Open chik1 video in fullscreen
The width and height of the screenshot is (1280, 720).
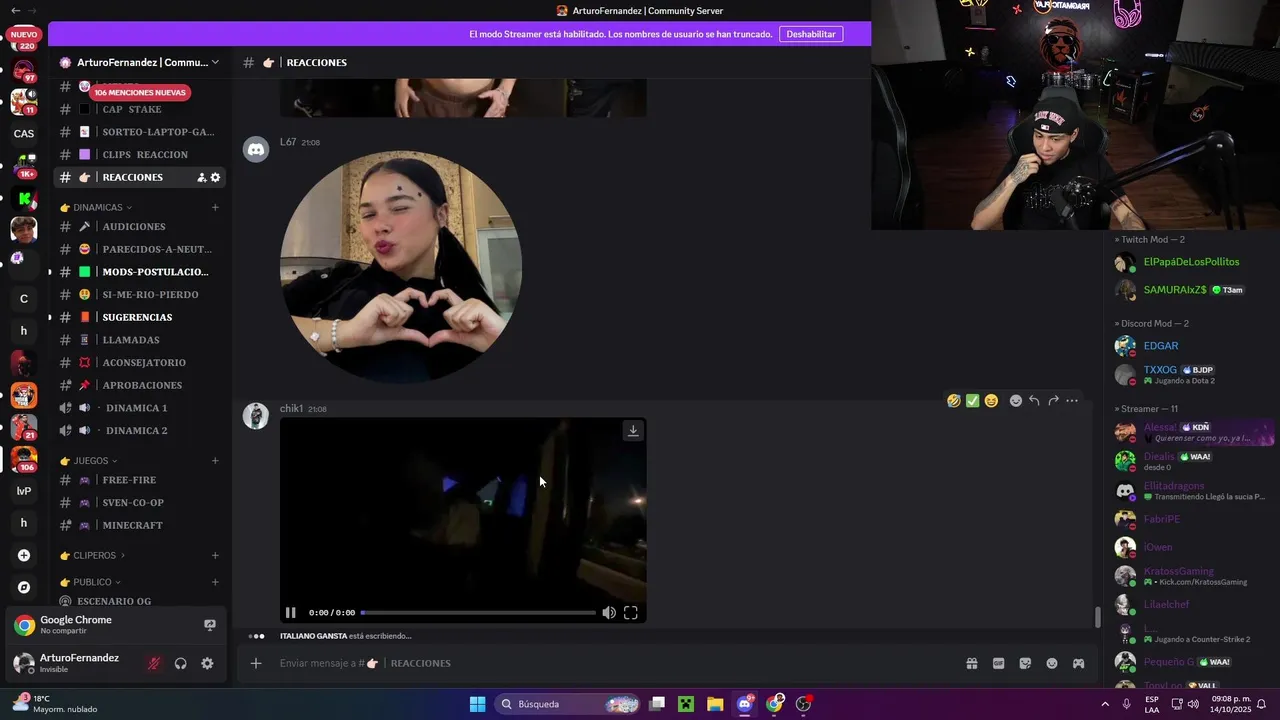[x=631, y=613]
